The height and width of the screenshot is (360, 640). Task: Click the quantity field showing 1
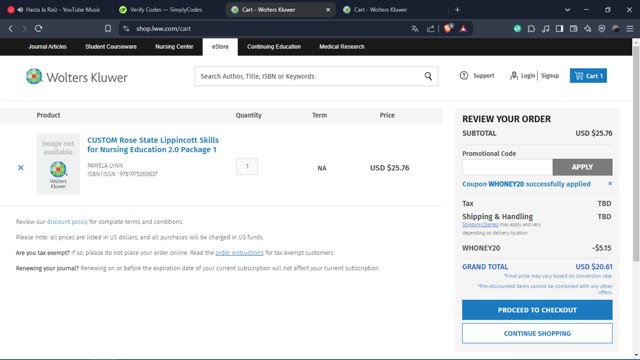247,166
